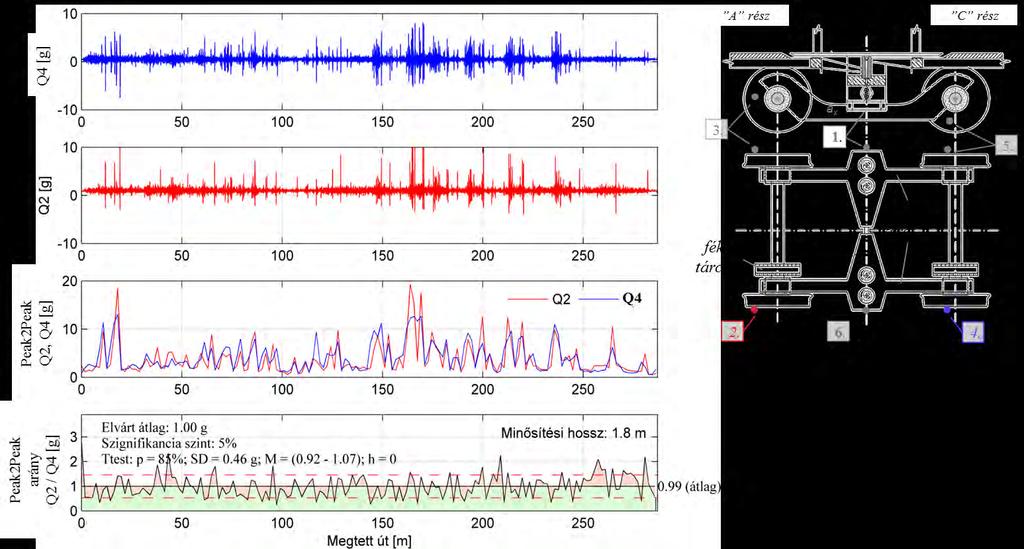This screenshot has width=1024, height=549.
Task: Click the "Peak2Peak arány Q2 / Q4" axis label
Action: [x=35, y=471]
